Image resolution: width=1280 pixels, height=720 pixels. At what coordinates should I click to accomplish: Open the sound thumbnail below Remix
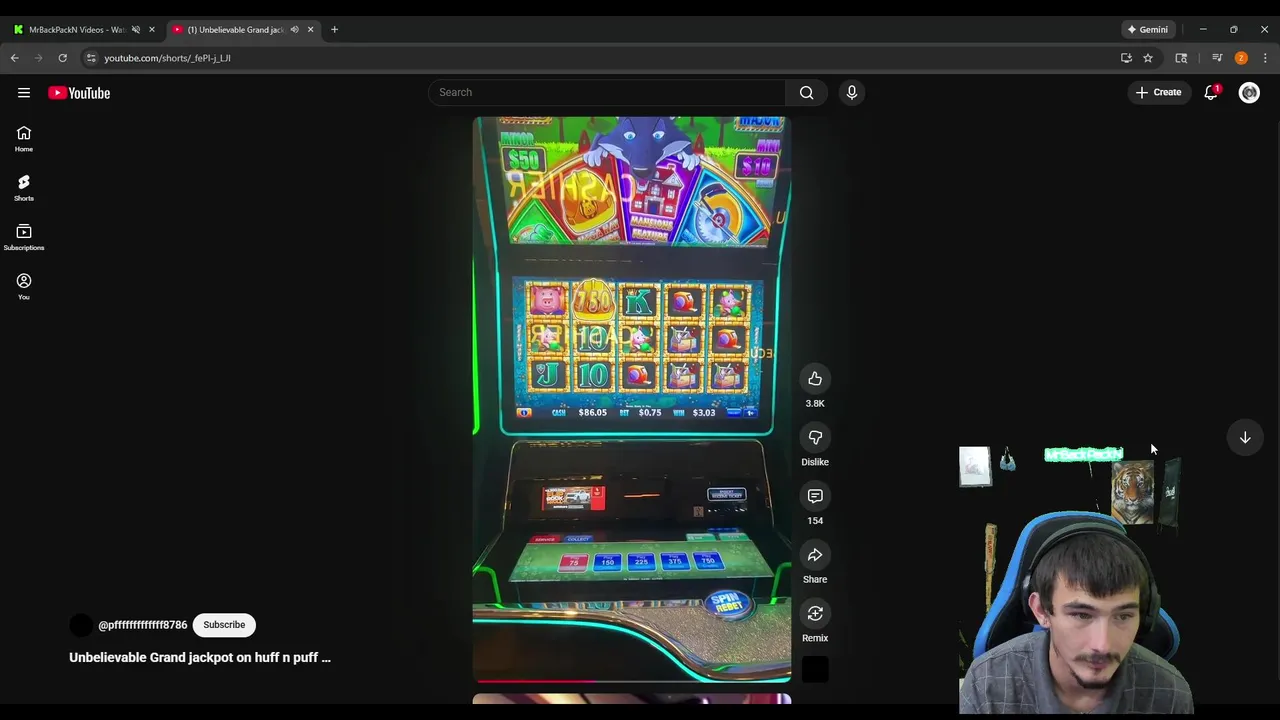[x=815, y=670]
